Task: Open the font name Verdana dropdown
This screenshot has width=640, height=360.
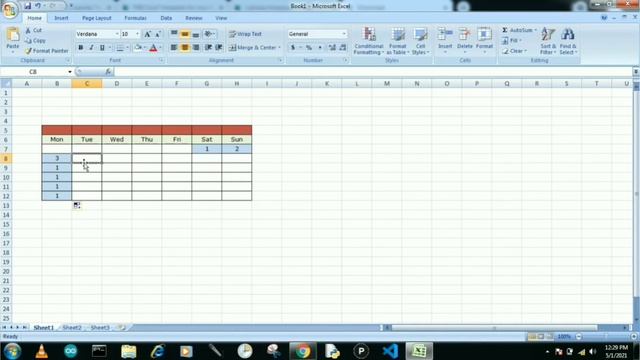Action: pos(117,34)
